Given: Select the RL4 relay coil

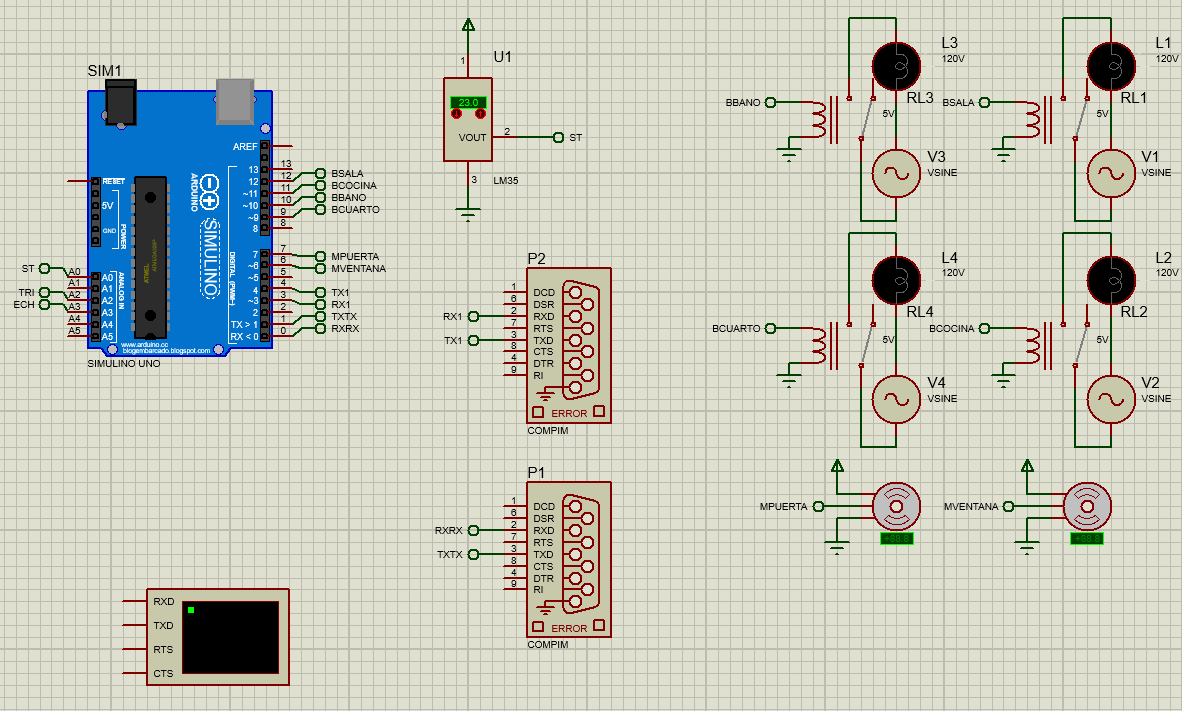Looking at the screenshot, I should [x=819, y=346].
